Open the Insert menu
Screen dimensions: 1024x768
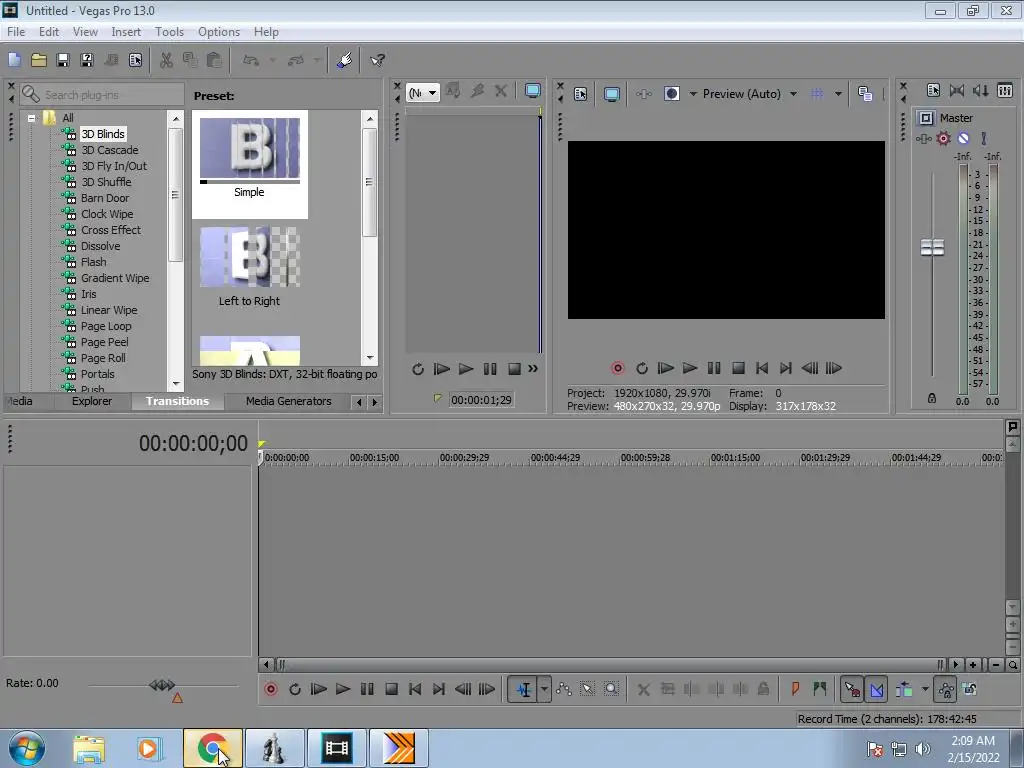coord(126,31)
